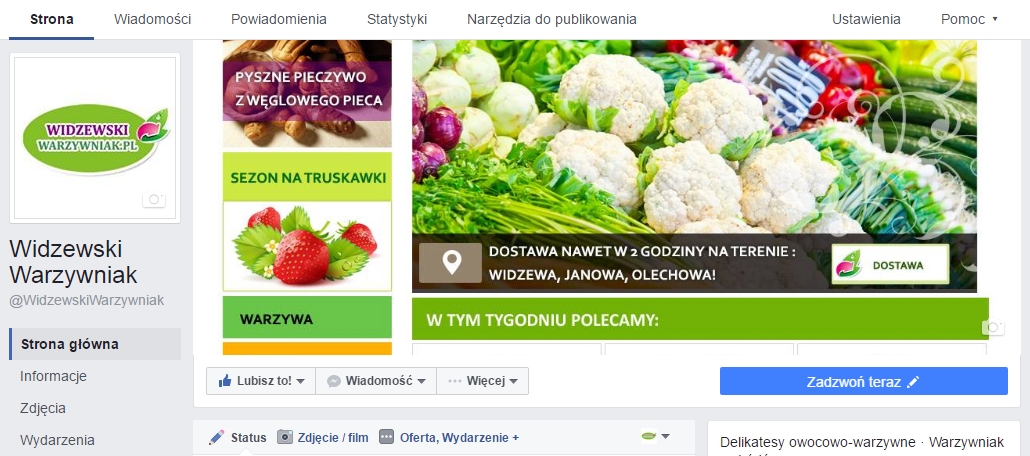Click the Oferta, Wydarzenie icon
This screenshot has width=1030, height=456.
coord(387,437)
